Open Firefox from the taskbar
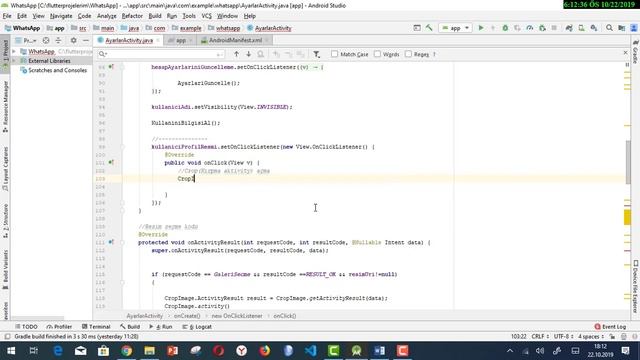The image size is (640, 360). point(264,351)
